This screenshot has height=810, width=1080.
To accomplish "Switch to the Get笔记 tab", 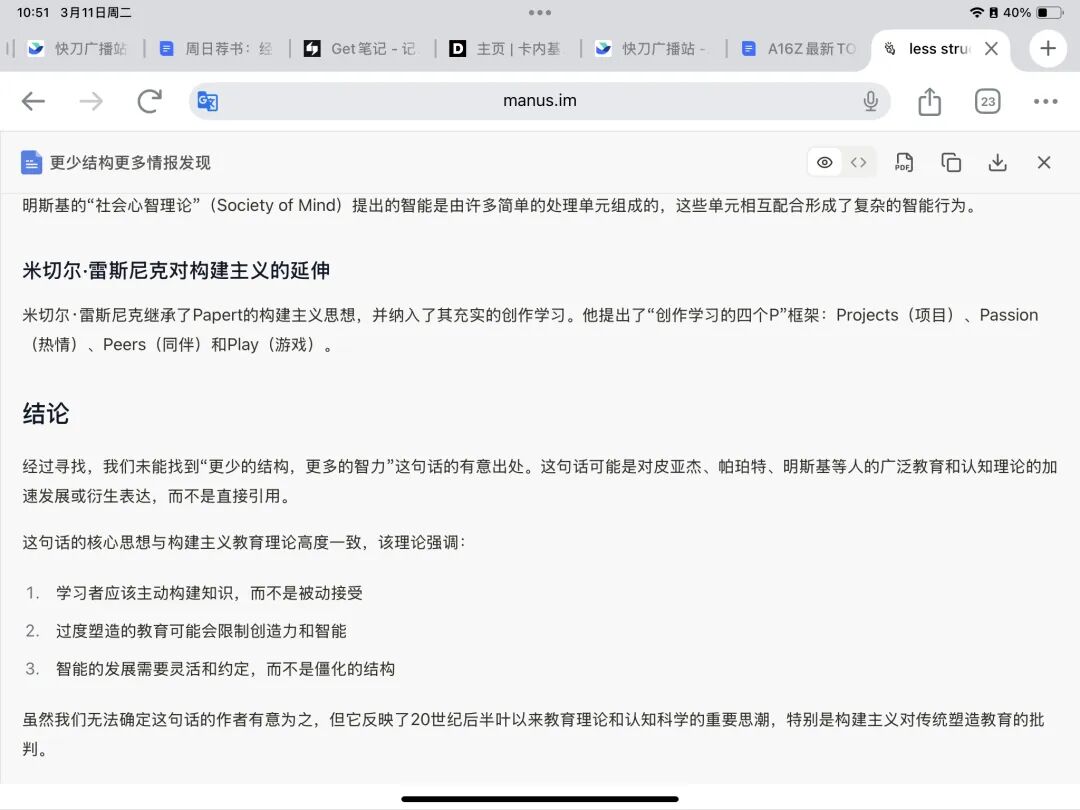I will (x=360, y=48).
